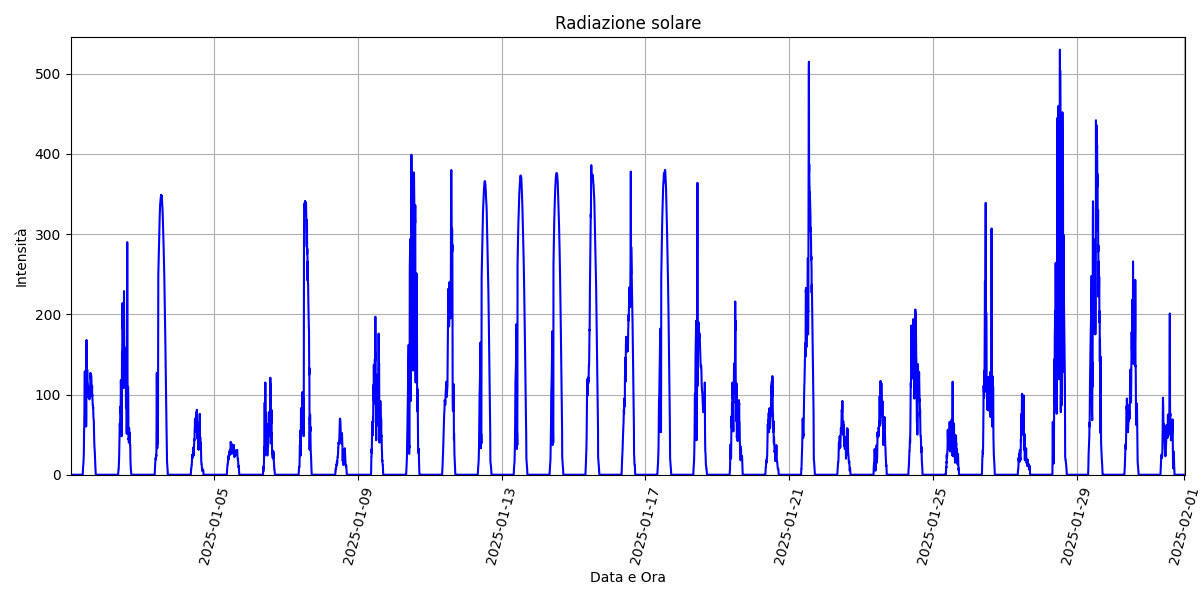The image size is (1200, 600).
Task: Click the tall spike just after 2025-01-21
Action: pyautogui.click(x=809, y=63)
